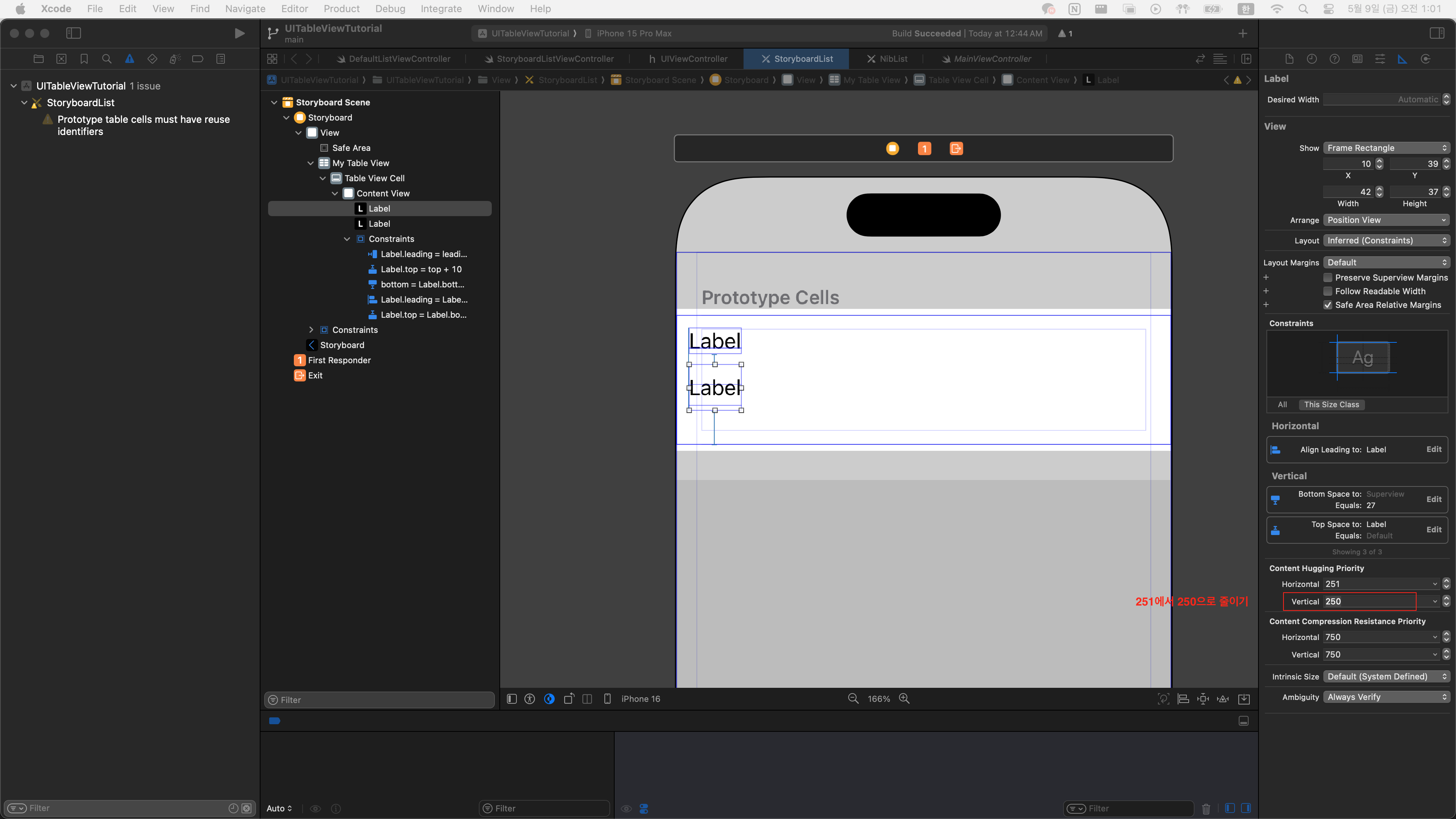The width and height of the screenshot is (1456, 819).
Task: Edit the Bottom Space to Superview constraint
Action: [1433, 499]
